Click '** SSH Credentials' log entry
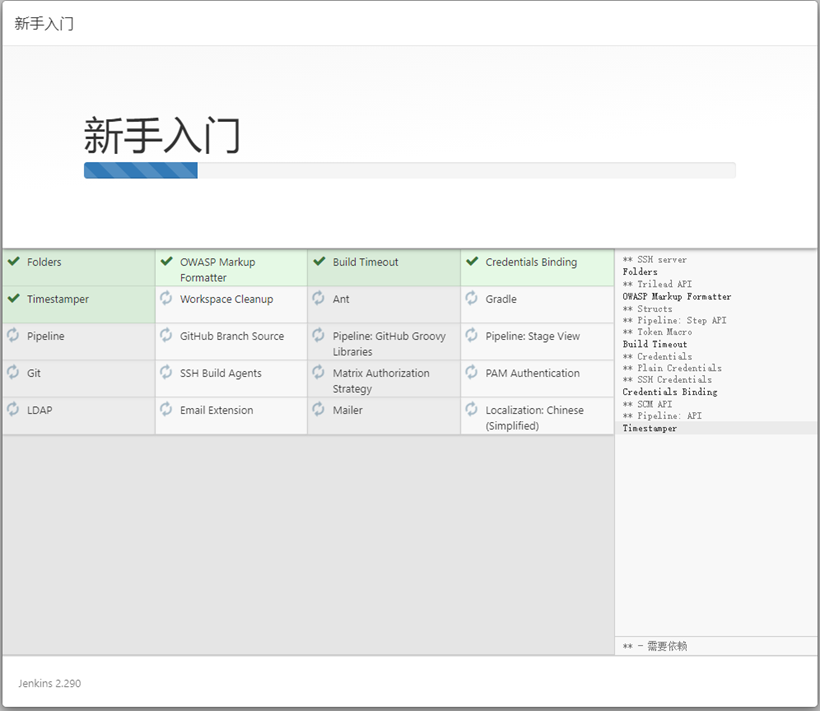This screenshot has width=820, height=711. pyautogui.click(x=667, y=380)
